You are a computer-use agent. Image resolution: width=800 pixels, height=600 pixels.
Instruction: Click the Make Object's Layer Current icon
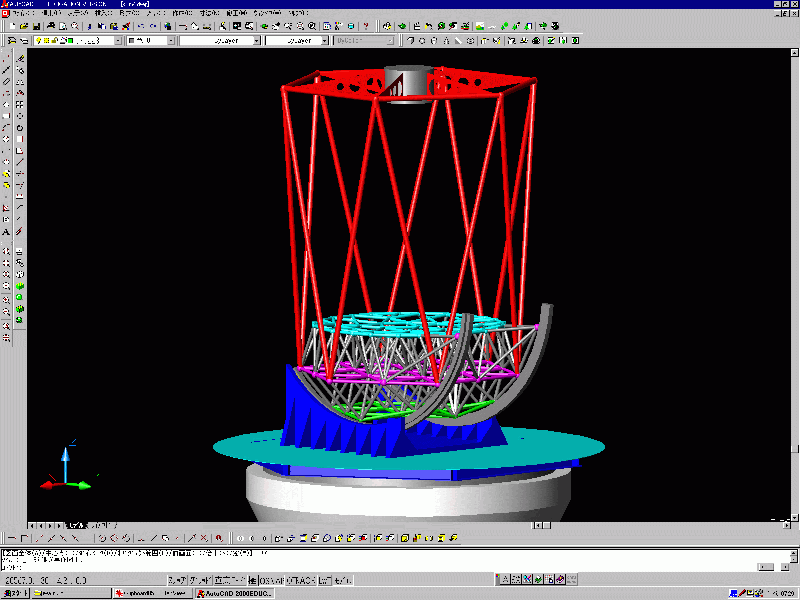(x=12, y=40)
